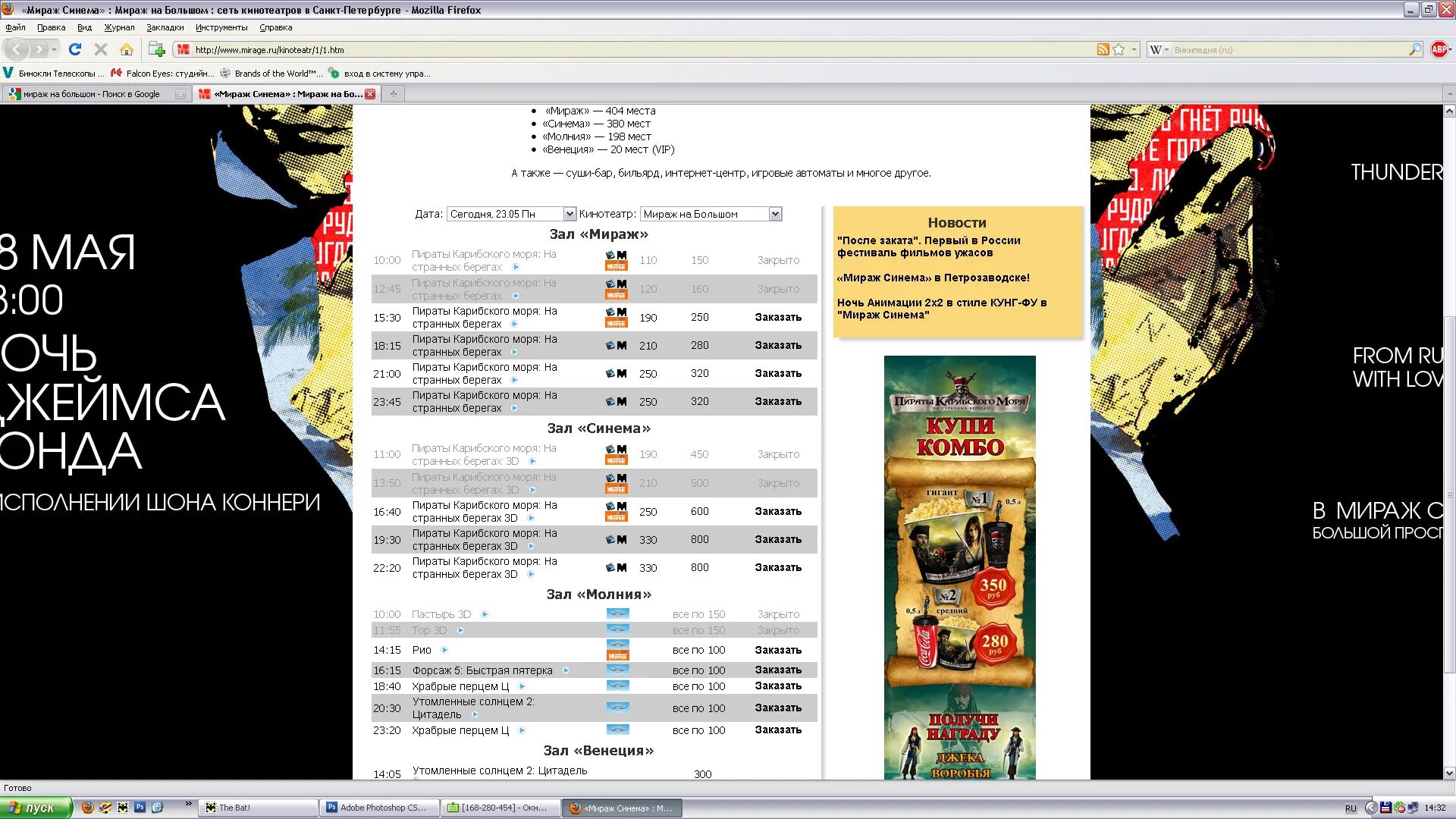Open Бинокли Телескопы bookmark

[55, 74]
